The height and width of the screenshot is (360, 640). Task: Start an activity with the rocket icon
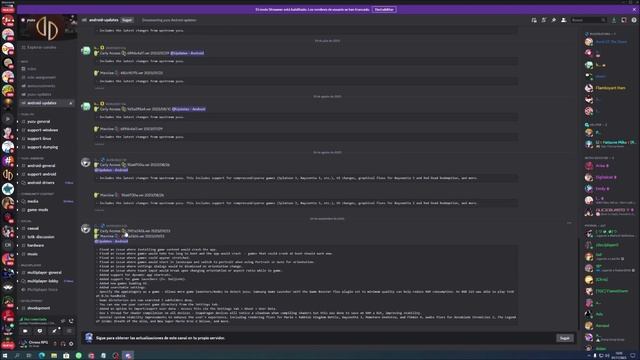point(54,331)
